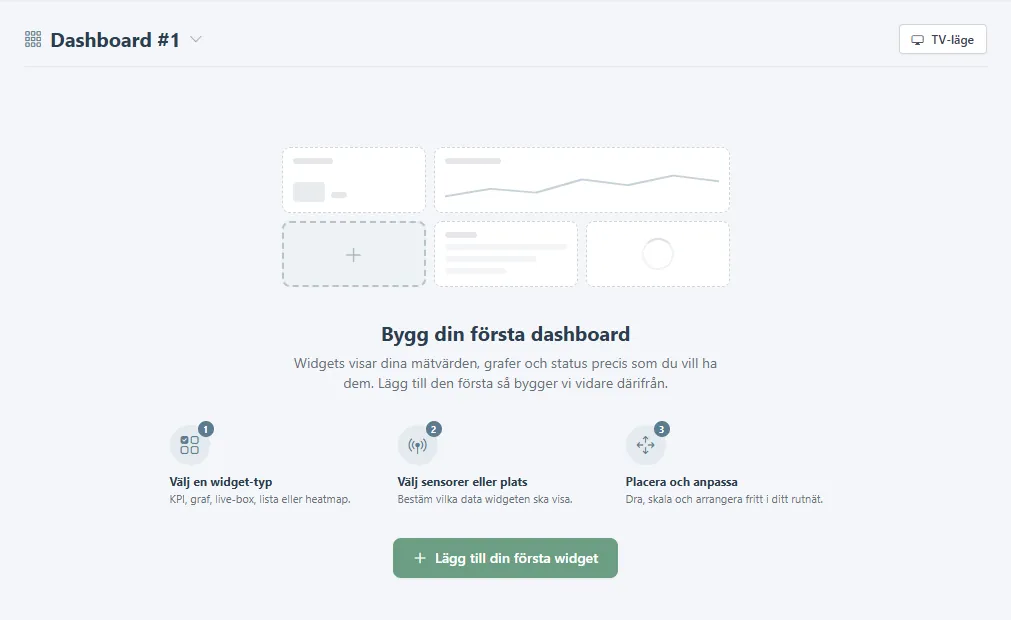Image resolution: width=1011 pixels, height=620 pixels.
Task: Click the Dashboard #1 title
Action: pos(115,40)
